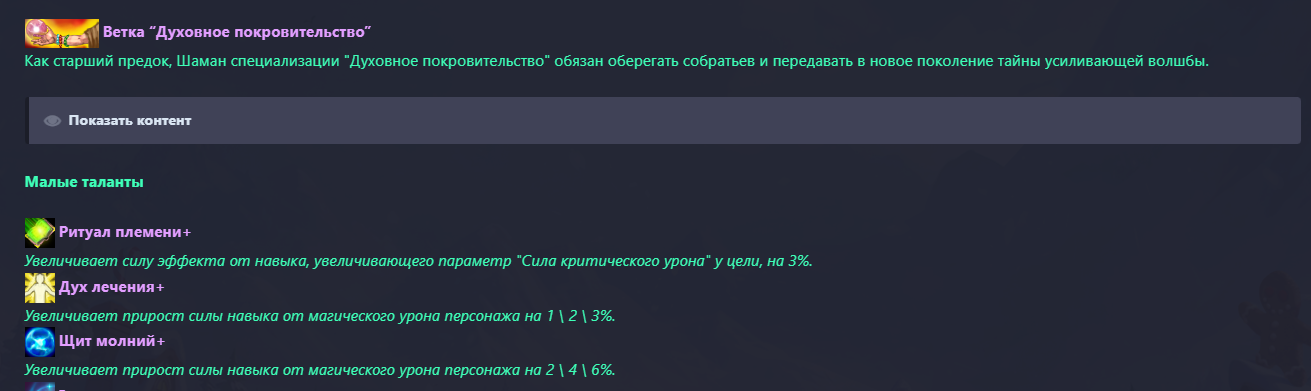
Task: Click the words оберегать собратьев in the branch description
Action: pyautogui.click(x=681, y=61)
